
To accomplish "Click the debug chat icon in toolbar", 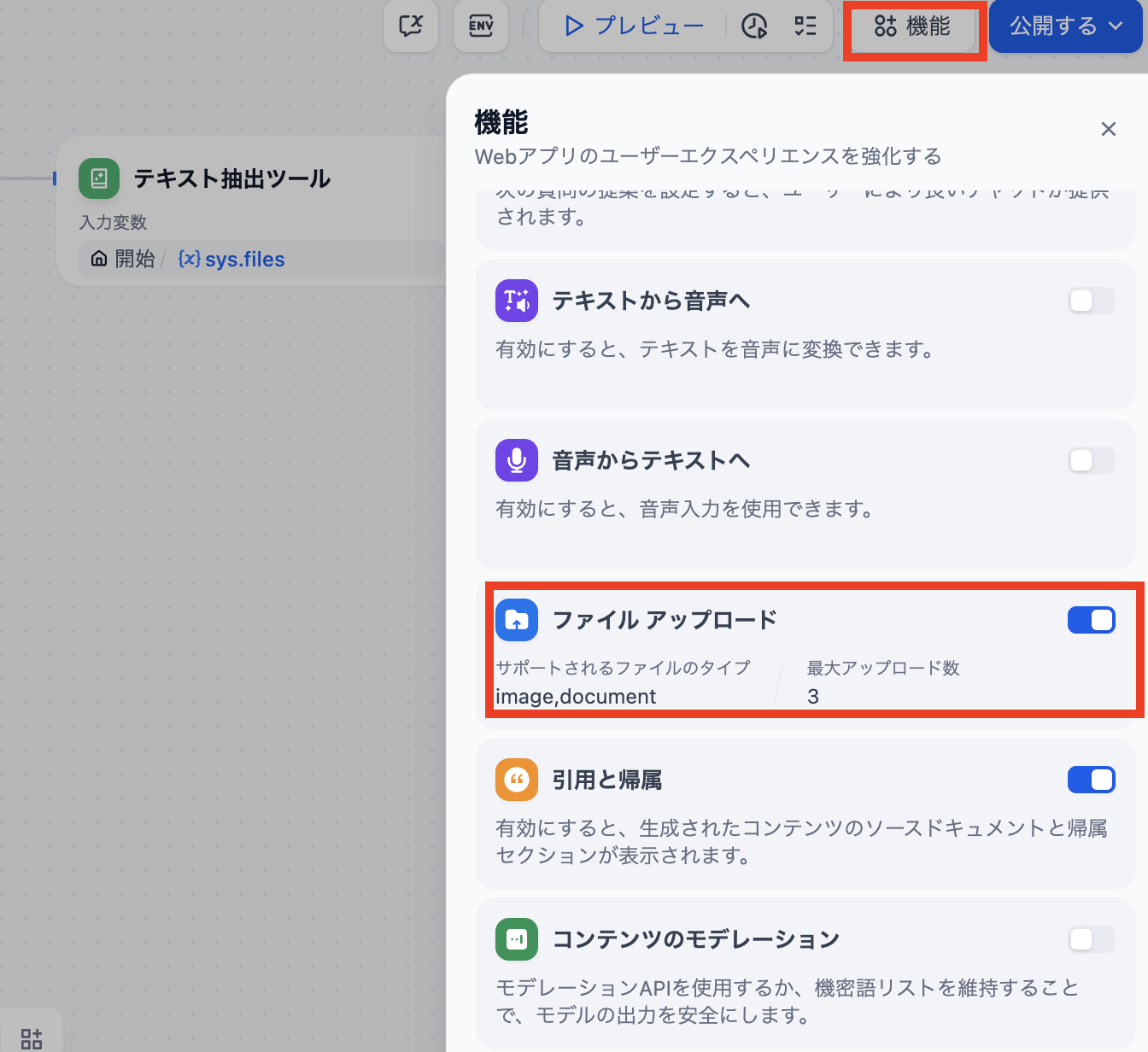I will click(x=411, y=26).
